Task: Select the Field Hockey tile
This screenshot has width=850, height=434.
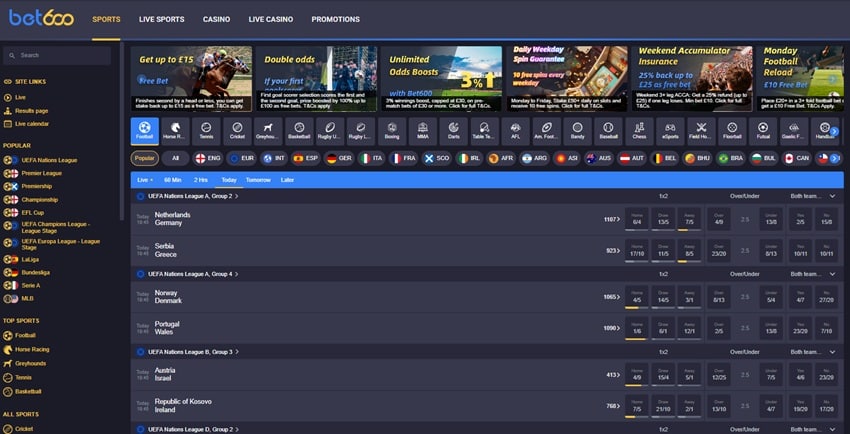Action: click(x=701, y=131)
